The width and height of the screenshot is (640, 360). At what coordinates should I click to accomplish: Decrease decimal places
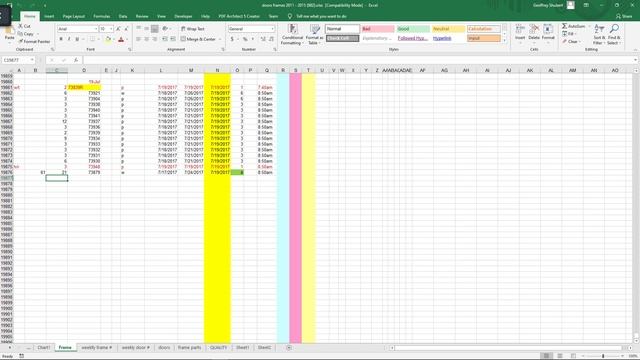[271, 39]
